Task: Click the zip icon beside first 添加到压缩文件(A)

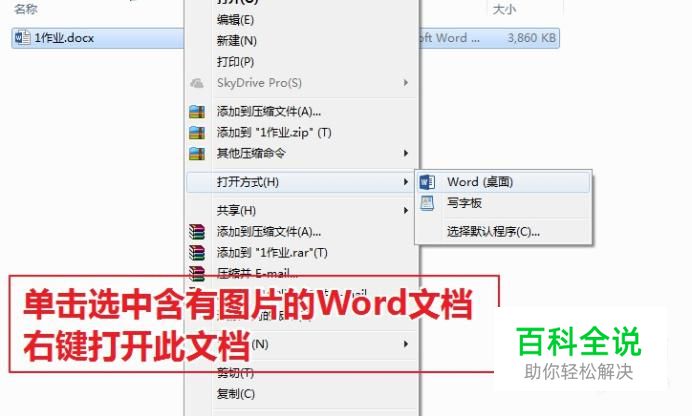Action: pyautogui.click(x=197, y=112)
